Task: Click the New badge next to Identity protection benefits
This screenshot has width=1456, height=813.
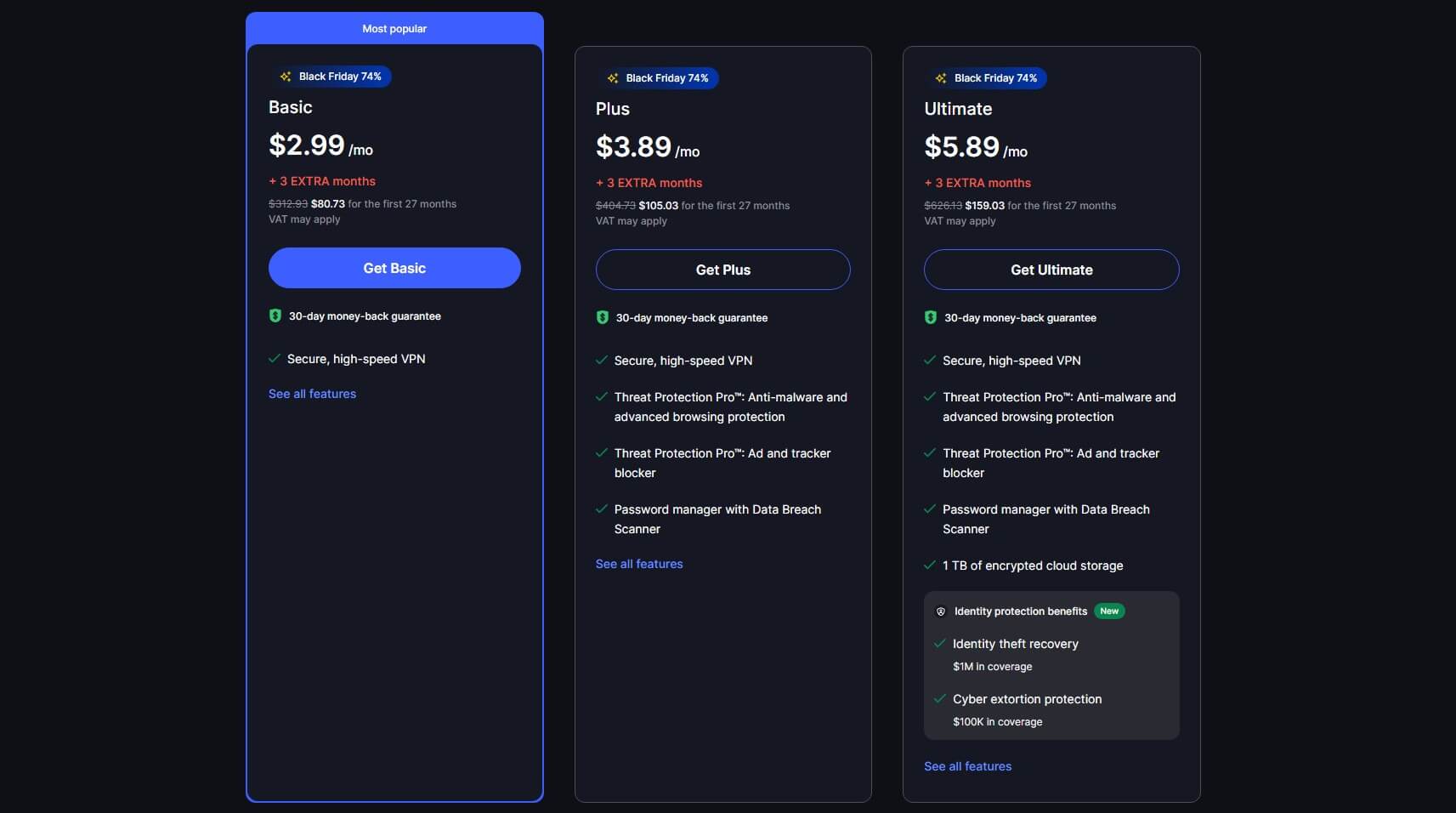Action: tap(1110, 611)
